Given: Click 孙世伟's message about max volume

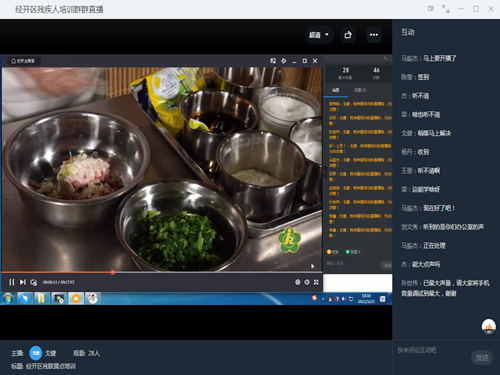Looking at the screenshot, I should (445, 288).
